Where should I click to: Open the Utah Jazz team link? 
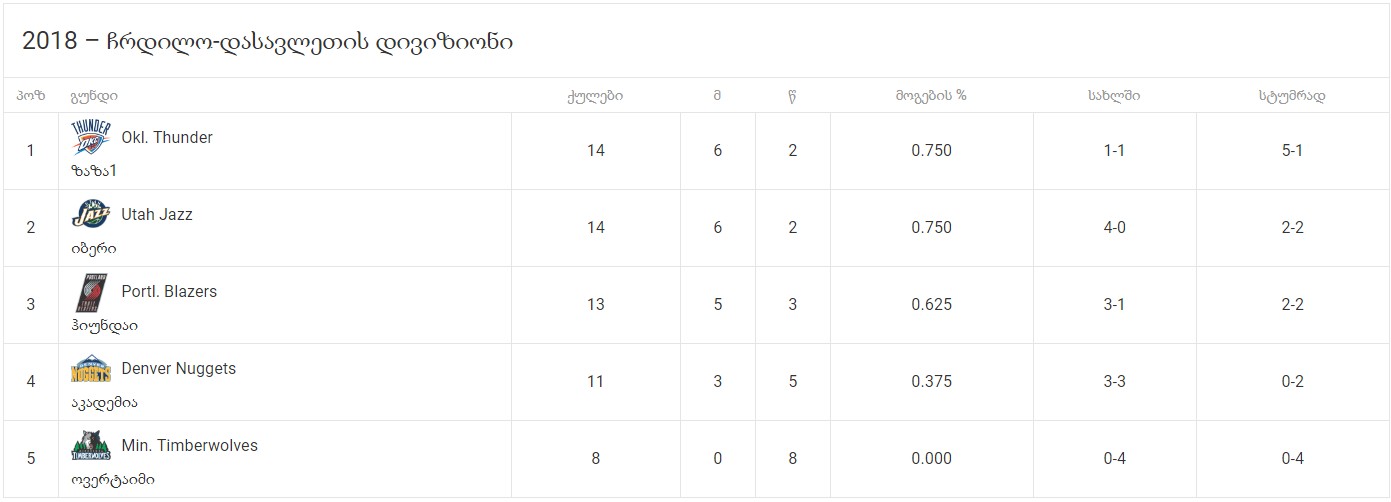pyautogui.click(x=157, y=215)
